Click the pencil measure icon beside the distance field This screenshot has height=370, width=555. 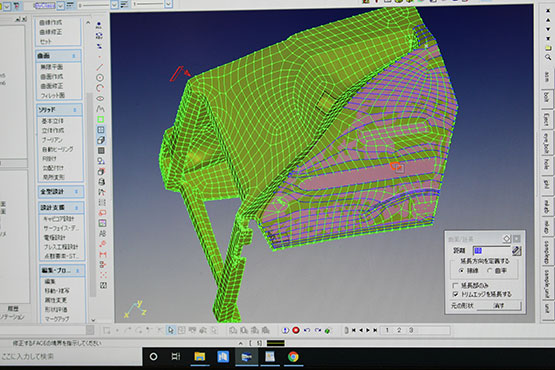[516, 251]
